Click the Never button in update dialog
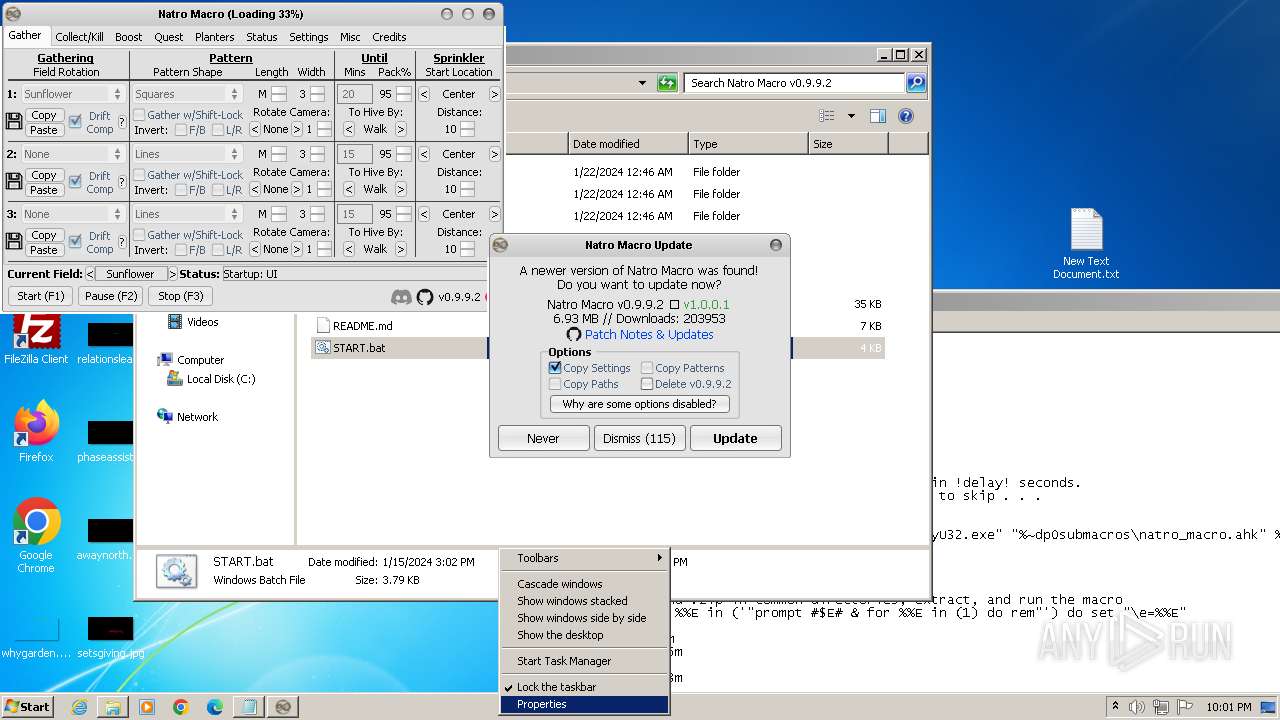Screen dimensions: 1280x720 point(543,438)
